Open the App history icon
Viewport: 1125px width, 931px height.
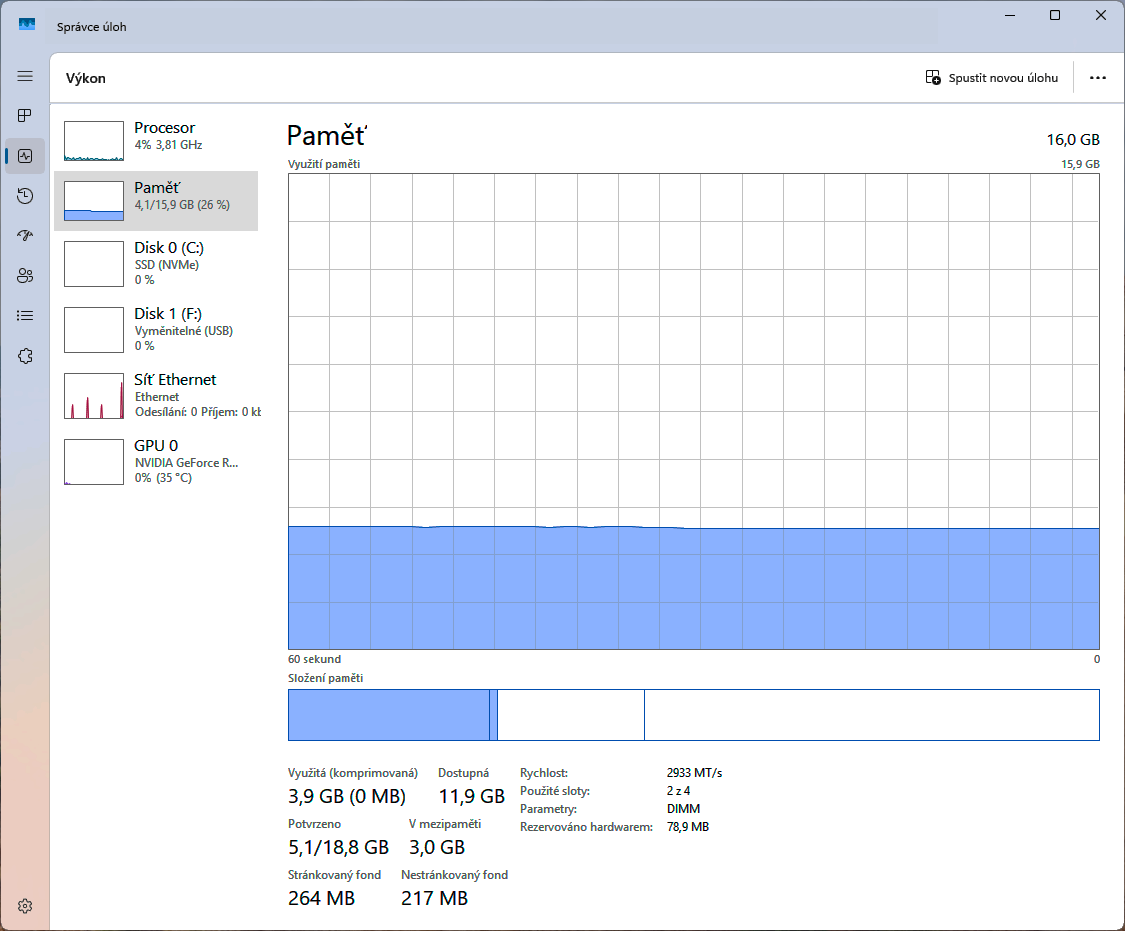[x=25, y=196]
